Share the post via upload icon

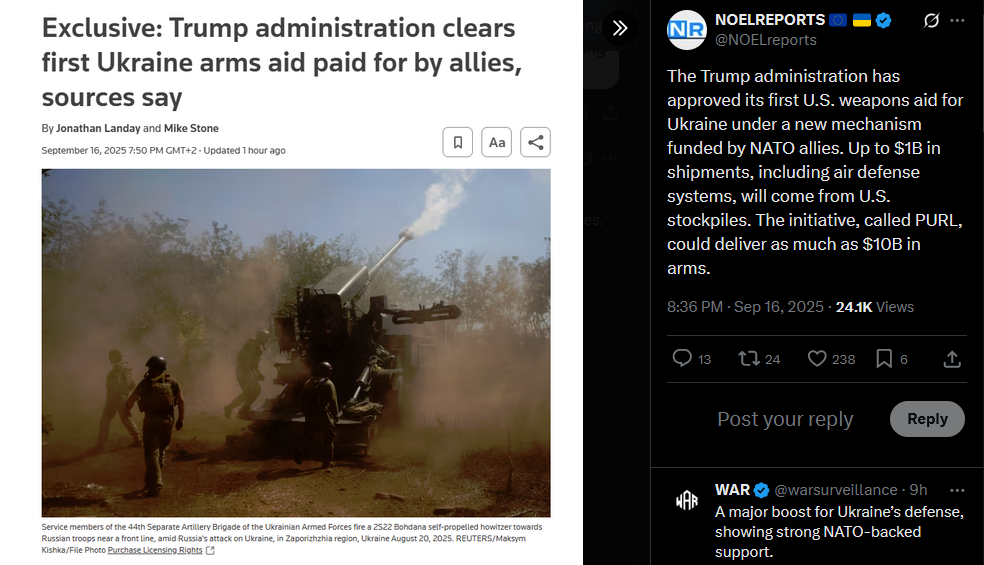tap(952, 358)
